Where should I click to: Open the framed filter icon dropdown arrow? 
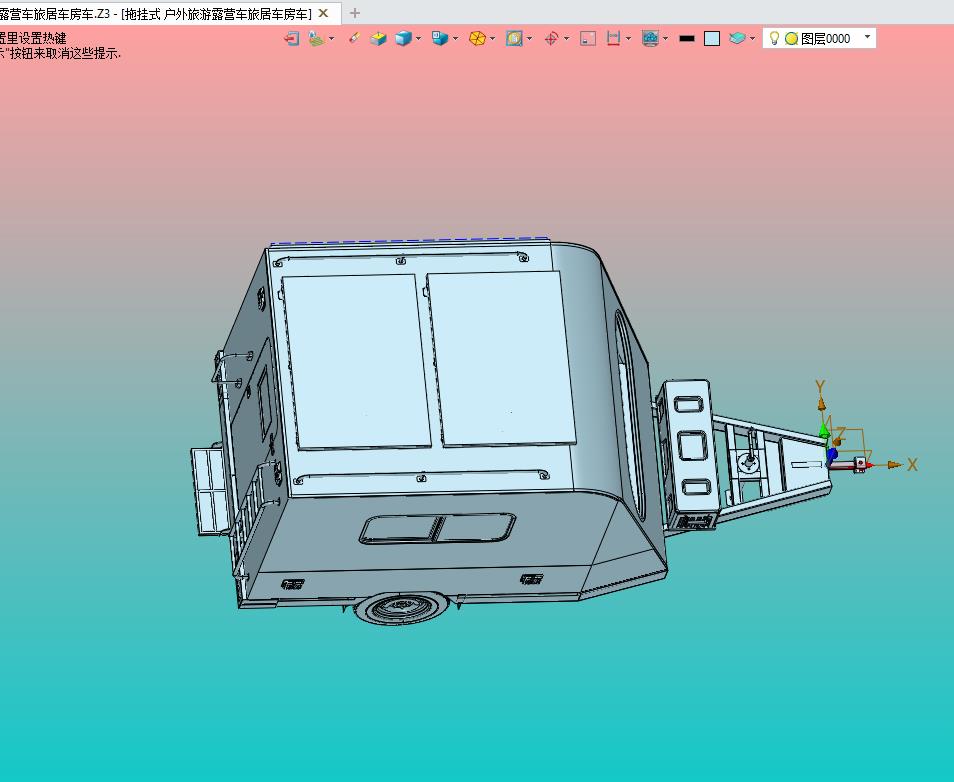coord(530,39)
